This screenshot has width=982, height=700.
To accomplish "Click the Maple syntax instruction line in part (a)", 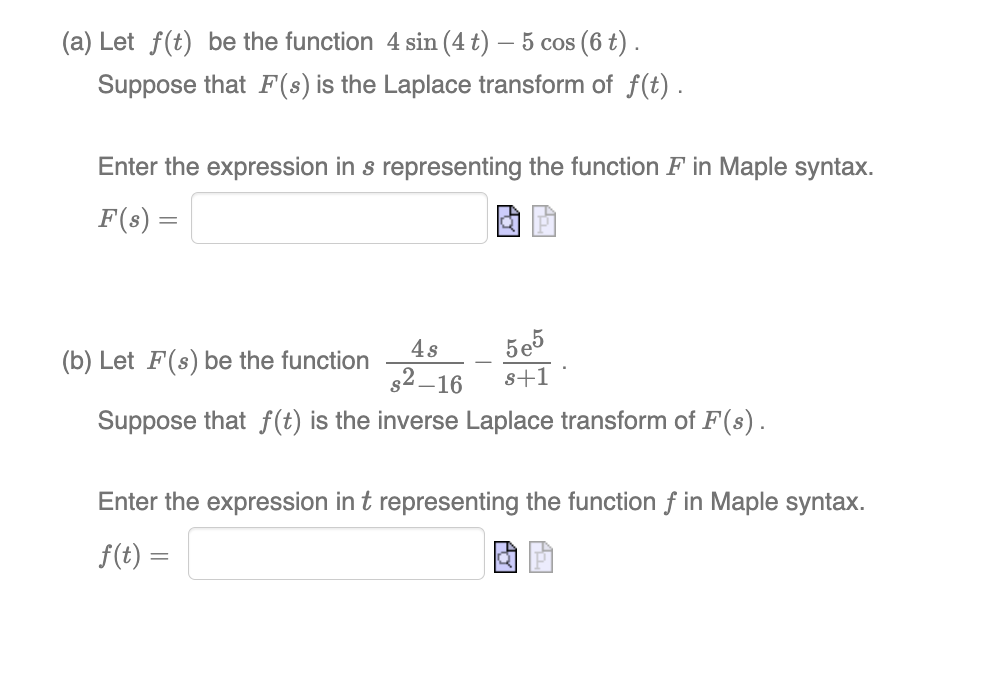I will coord(485,166).
